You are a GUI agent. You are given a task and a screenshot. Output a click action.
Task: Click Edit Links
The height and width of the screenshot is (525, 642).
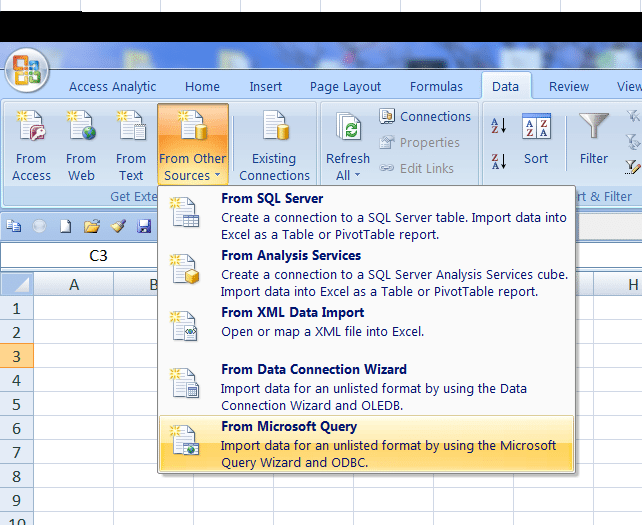pos(416,168)
